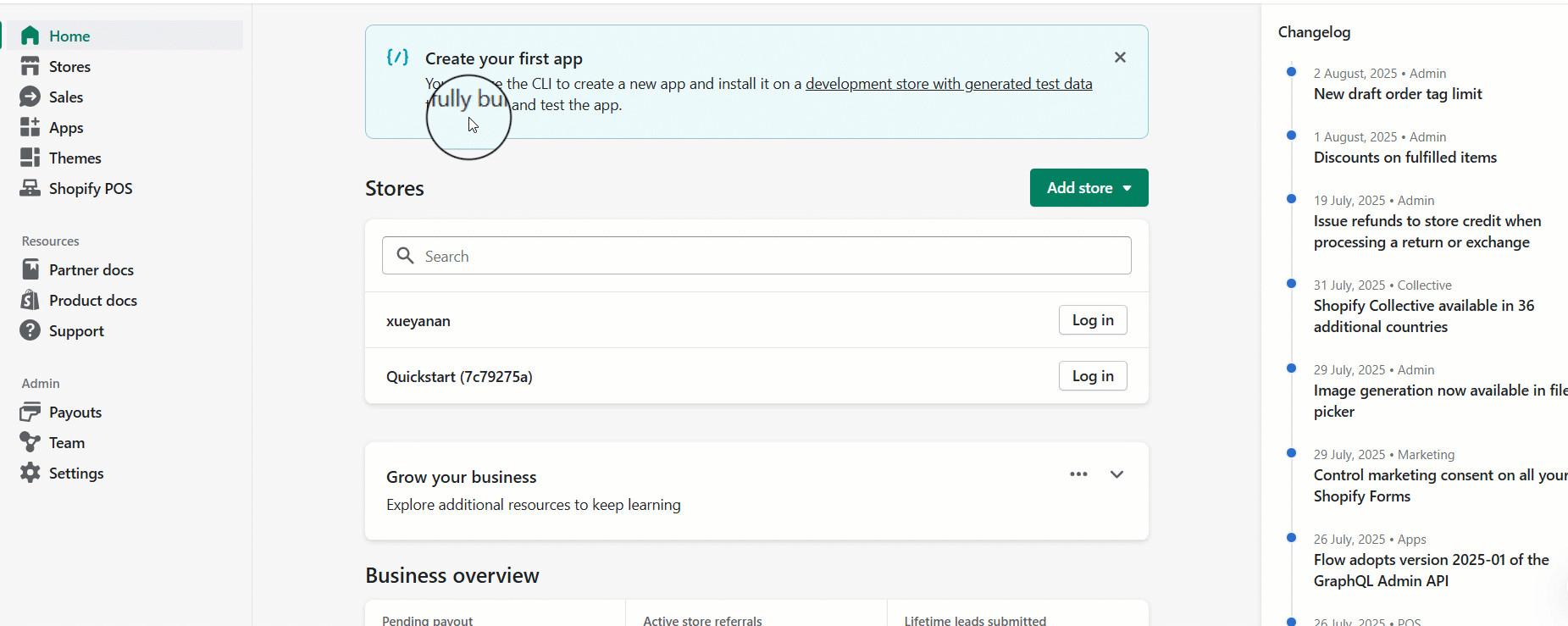
Task: Click the Settings gear icon
Action: click(x=30, y=473)
